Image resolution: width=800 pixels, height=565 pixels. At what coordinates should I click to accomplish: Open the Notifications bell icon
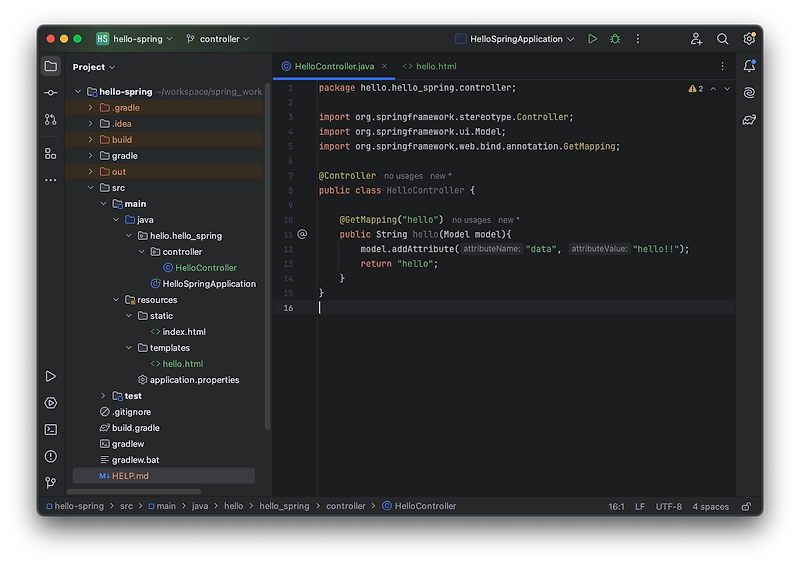pyautogui.click(x=749, y=66)
